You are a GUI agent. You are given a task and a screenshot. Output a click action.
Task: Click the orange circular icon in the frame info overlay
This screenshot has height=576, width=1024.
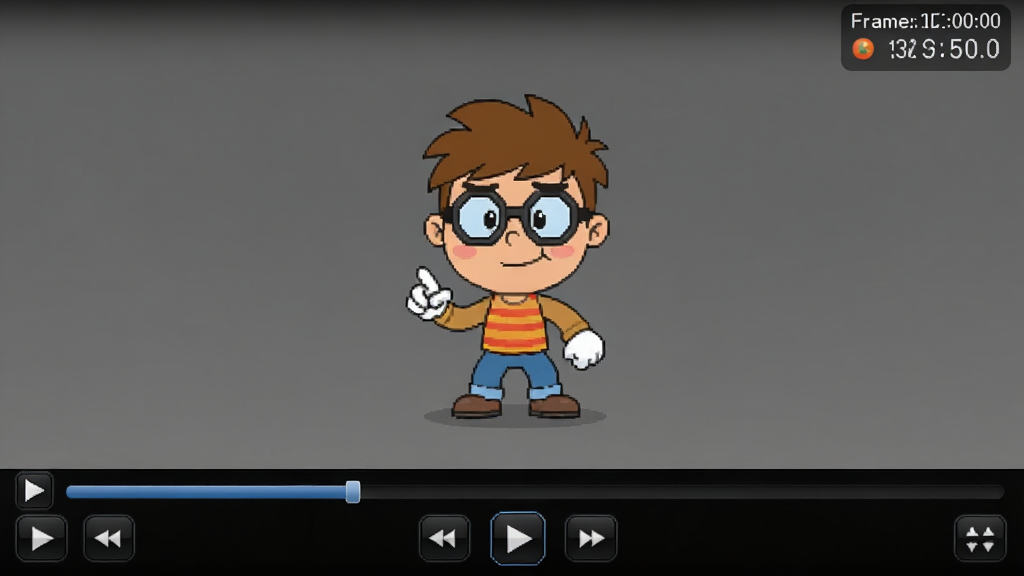click(x=863, y=49)
